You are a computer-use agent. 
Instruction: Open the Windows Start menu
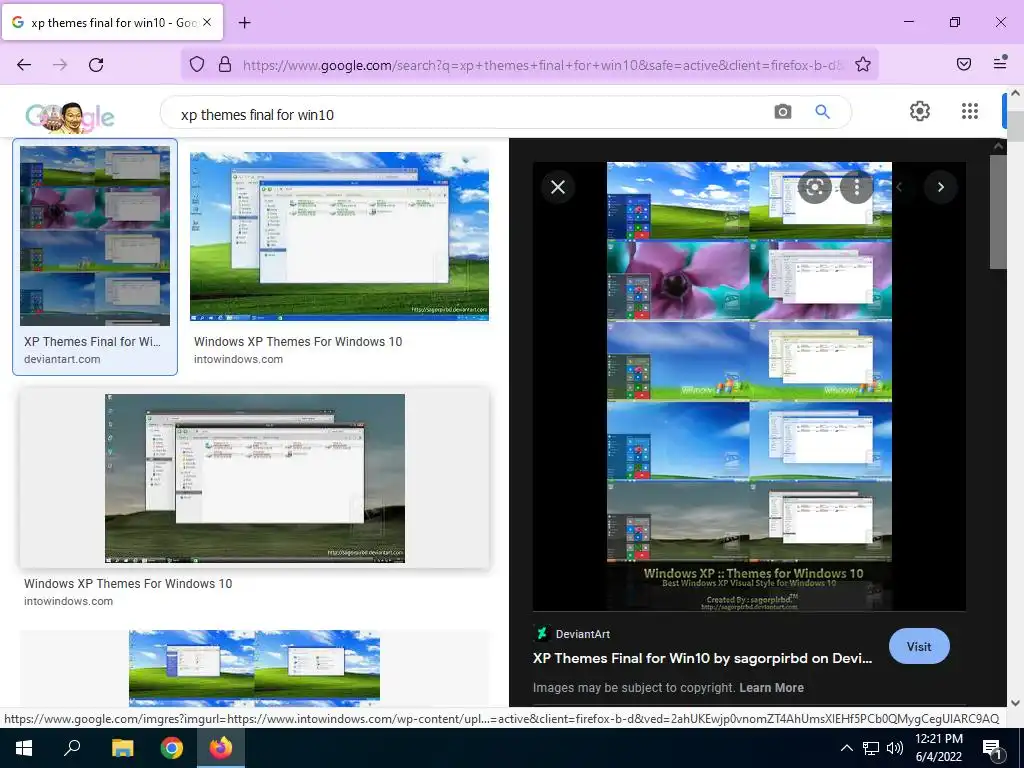(x=24, y=748)
